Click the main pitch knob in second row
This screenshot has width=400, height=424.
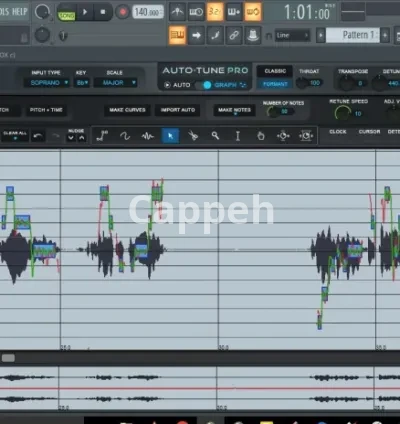42,35
